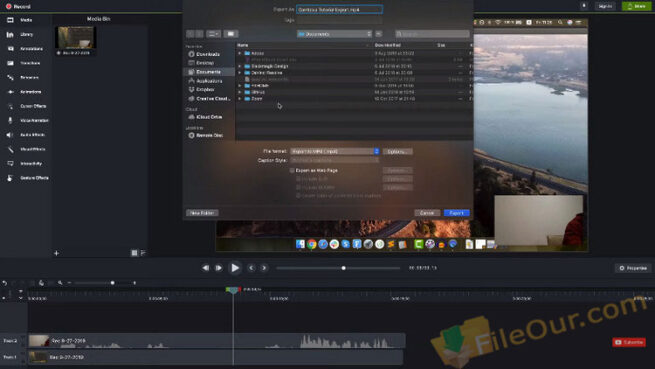Viewport: 655px width, 369px height.
Task: Open the Properties panel button
Action: [633, 268]
